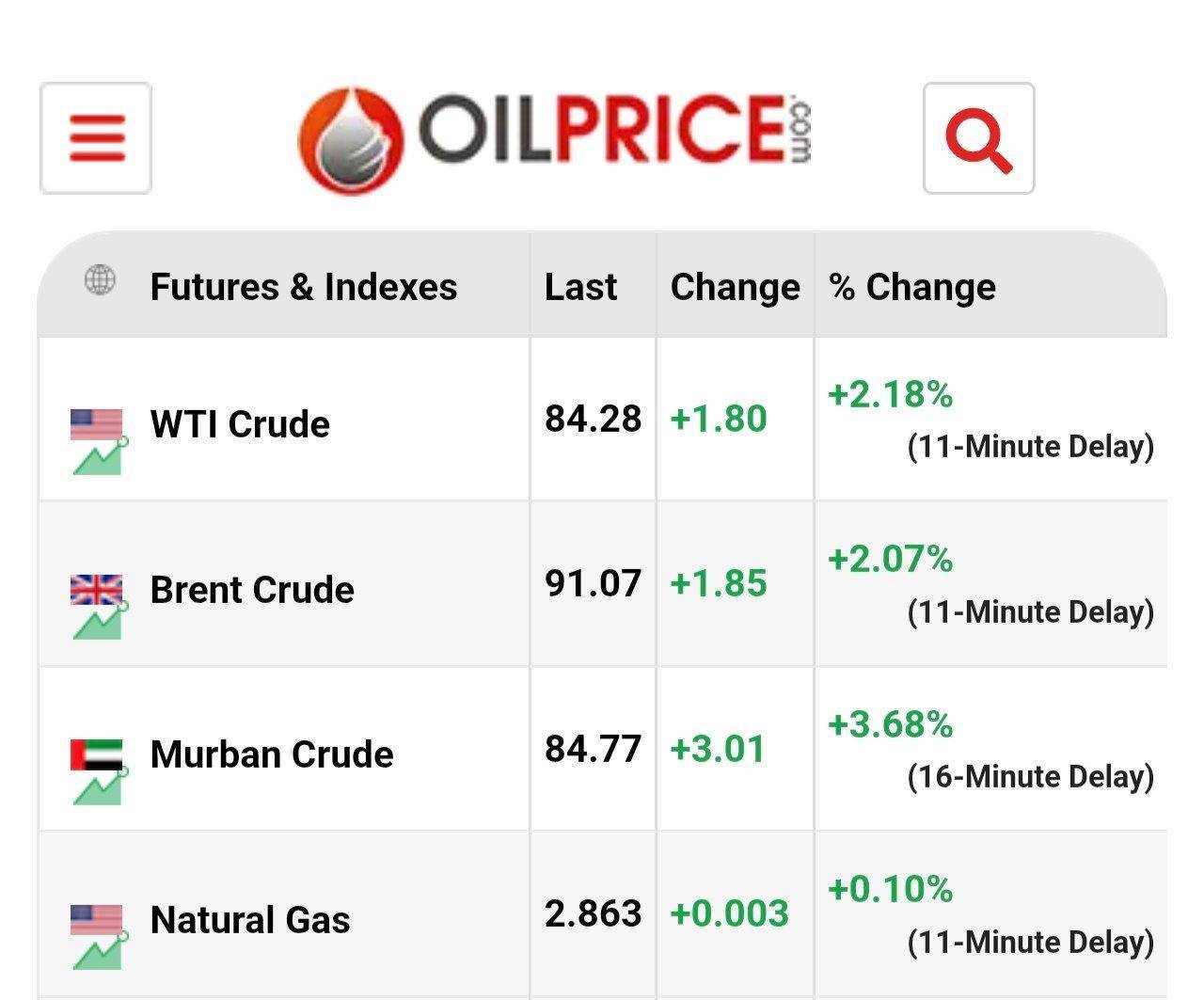Click the US flag beside WTI Crude
The height and width of the screenshot is (1000, 1204).
tap(97, 424)
